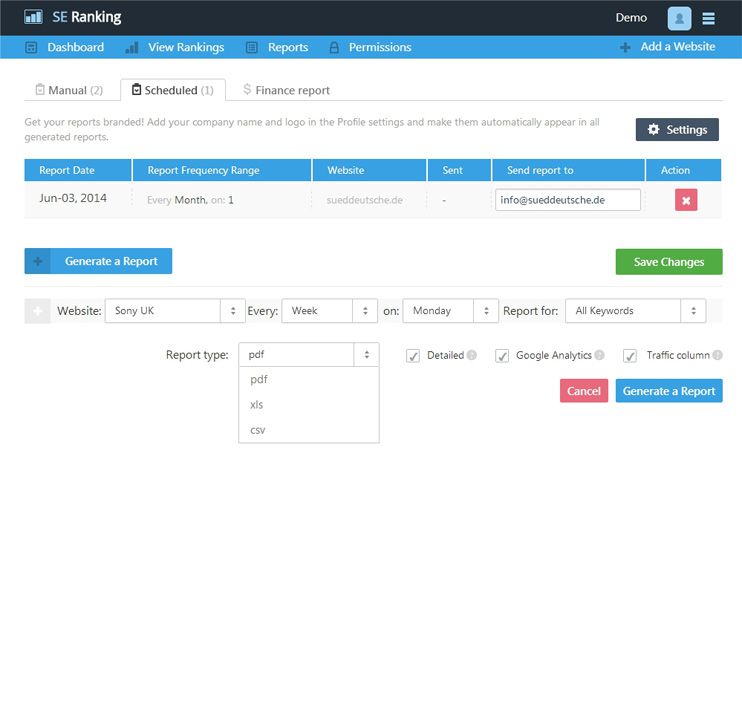Click the SE Ranking logo icon
This screenshot has height=714, width=742.
pyautogui.click(x=33, y=17)
